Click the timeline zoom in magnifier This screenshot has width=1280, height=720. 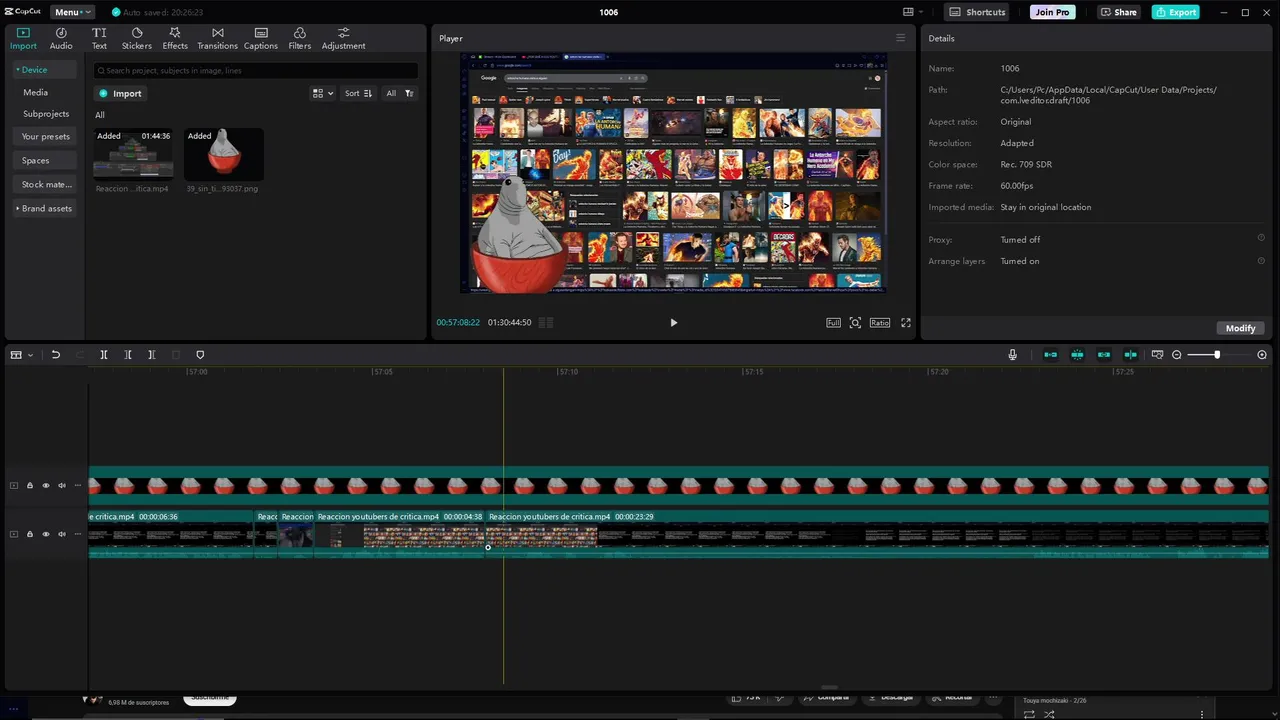pos(1262,355)
